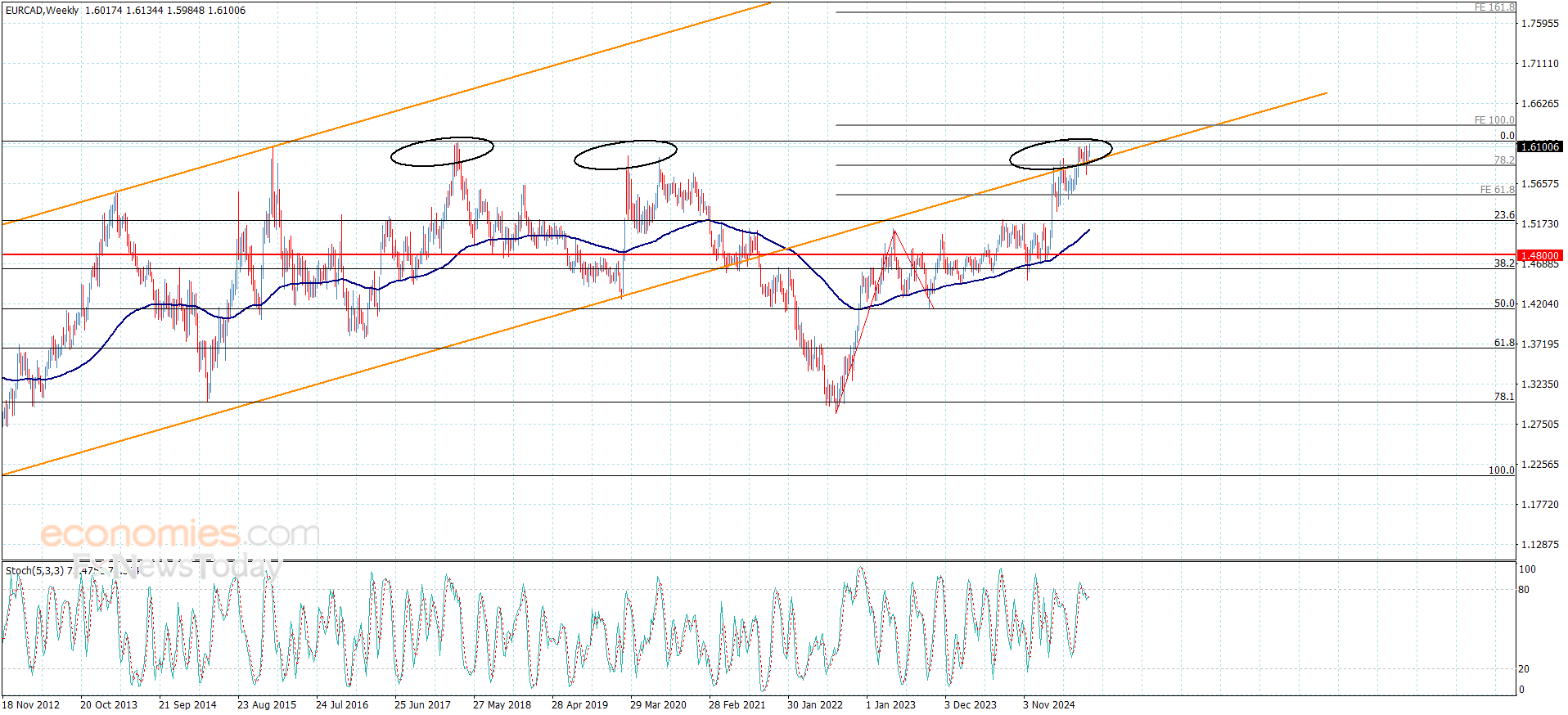
Task: Click the 1.66265 price axis value
Action: (1539, 104)
